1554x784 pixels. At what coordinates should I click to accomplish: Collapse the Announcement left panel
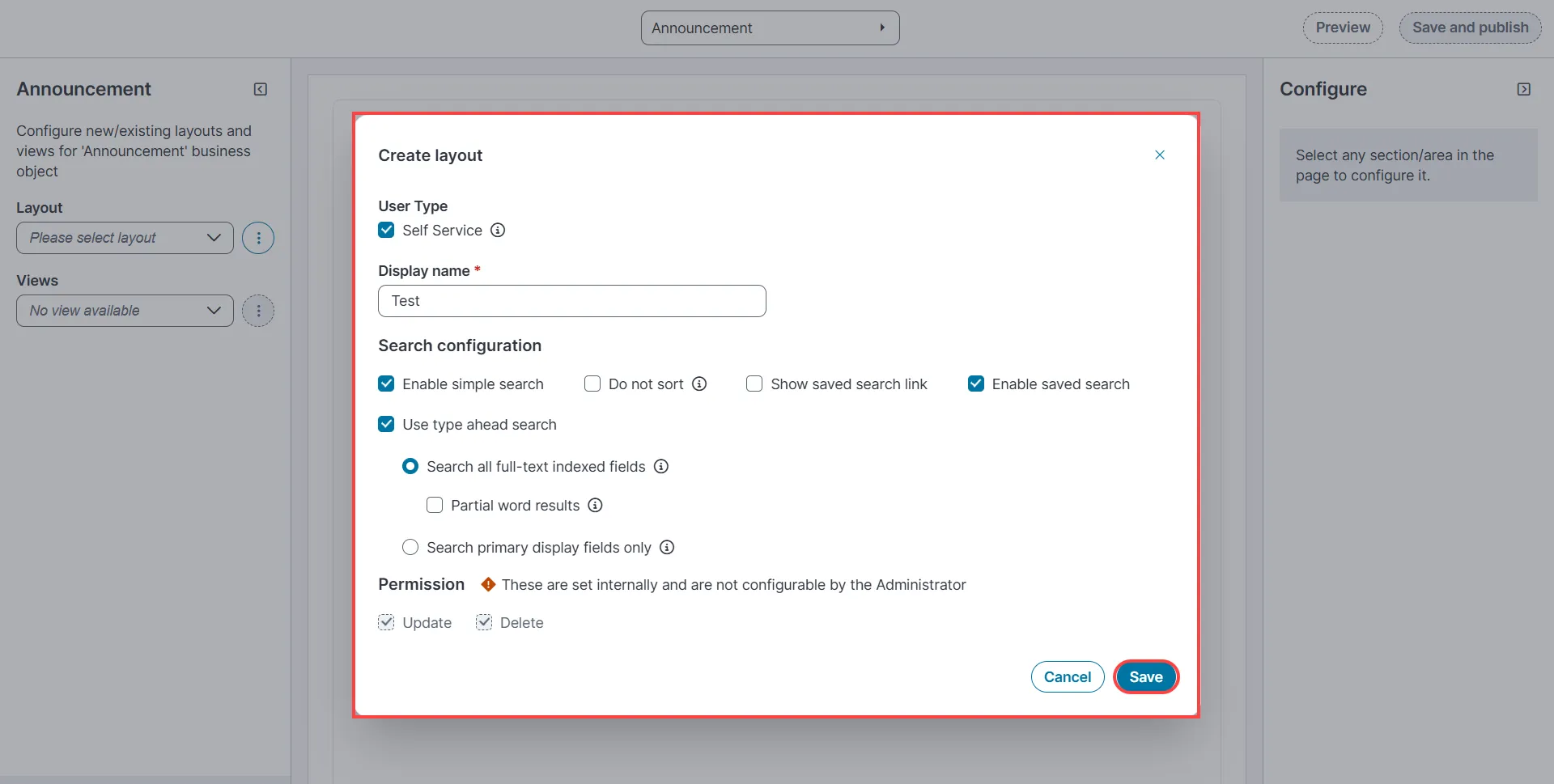(x=261, y=89)
